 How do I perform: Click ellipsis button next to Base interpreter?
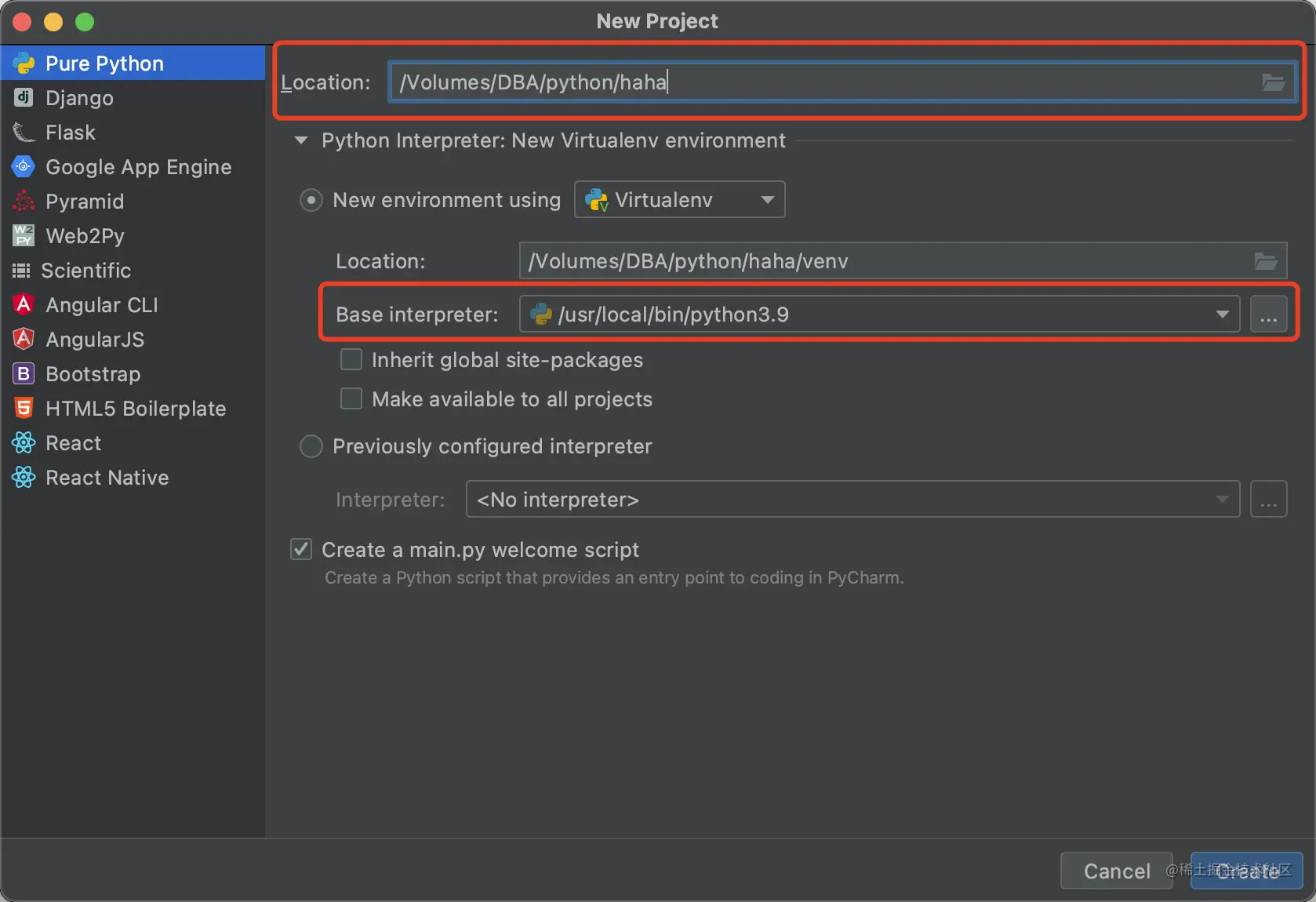coord(1269,315)
